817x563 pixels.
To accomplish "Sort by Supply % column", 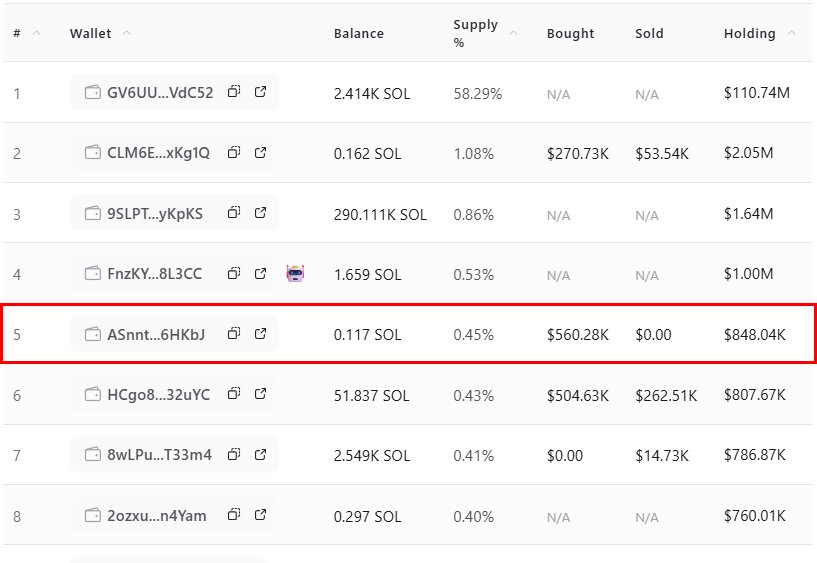I will click(514, 33).
